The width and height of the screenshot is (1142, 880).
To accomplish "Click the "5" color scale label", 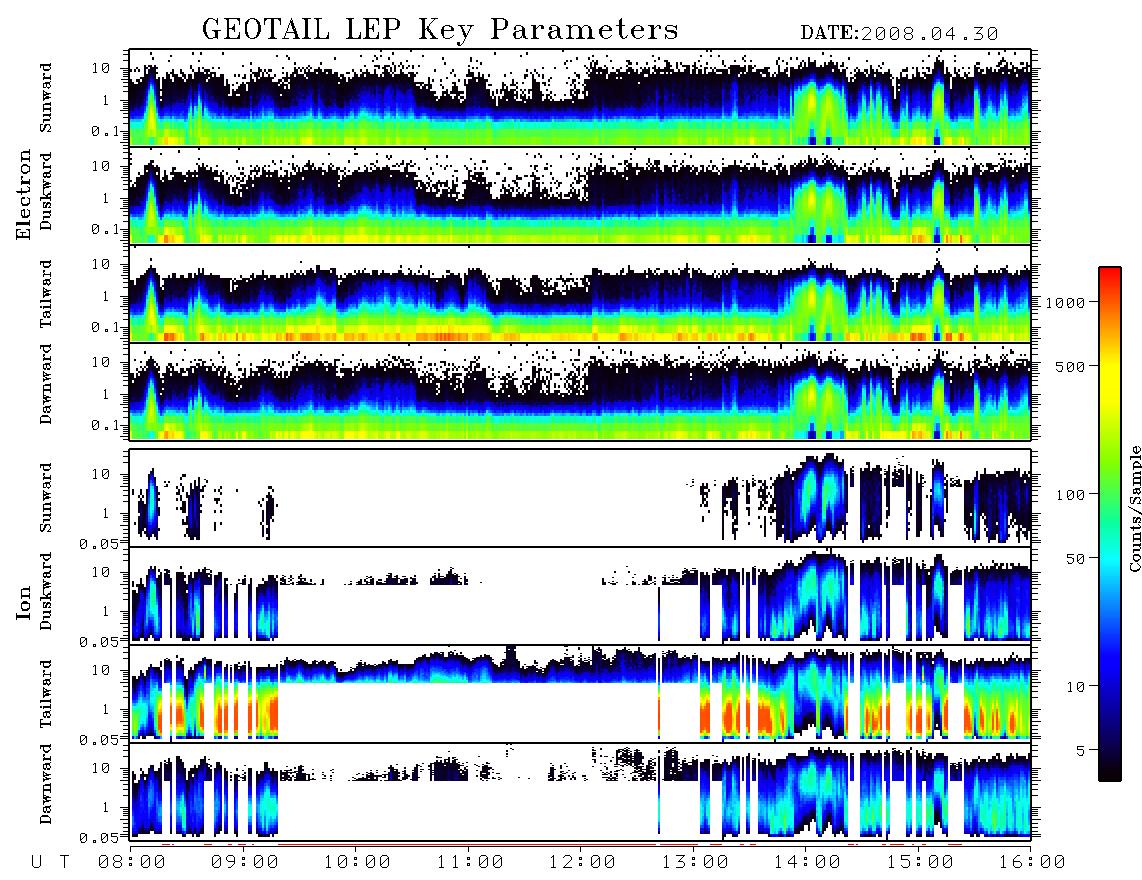I will pos(1081,750).
